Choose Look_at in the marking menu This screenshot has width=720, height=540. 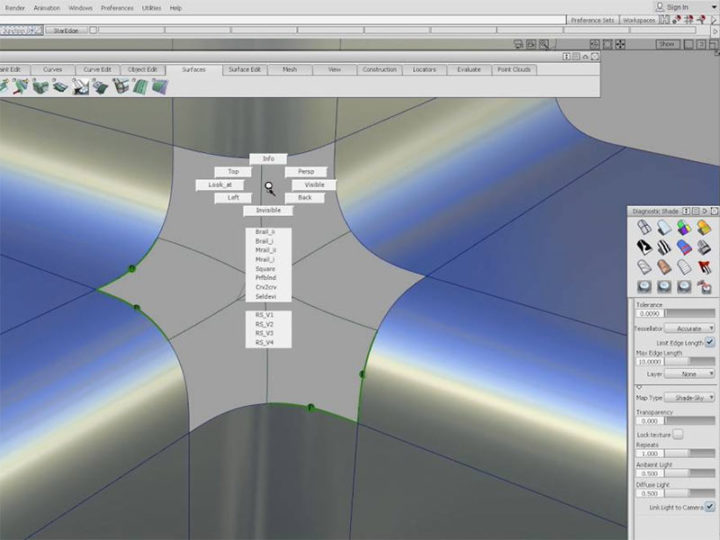coord(220,185)
